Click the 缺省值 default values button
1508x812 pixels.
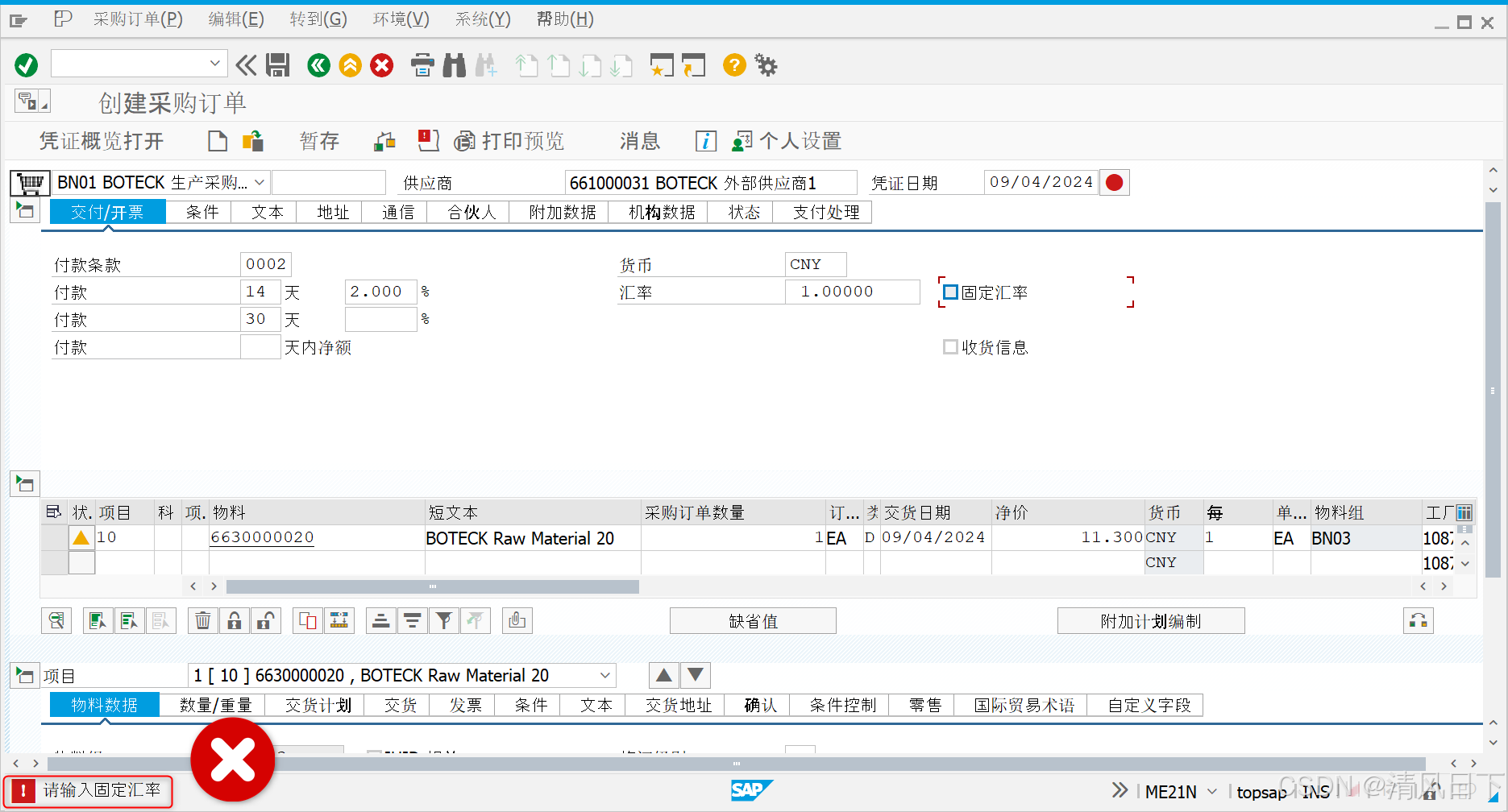(752, 620)
